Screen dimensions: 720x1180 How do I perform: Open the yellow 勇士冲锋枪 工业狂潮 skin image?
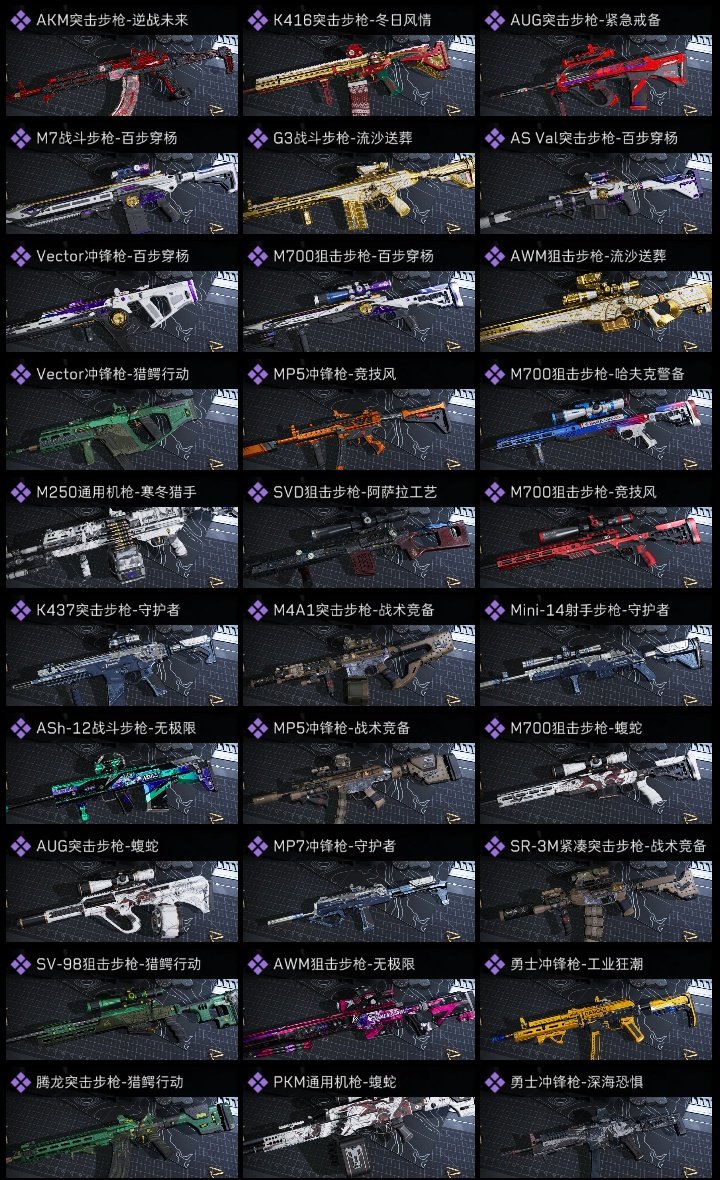[x=596, y=1019]
